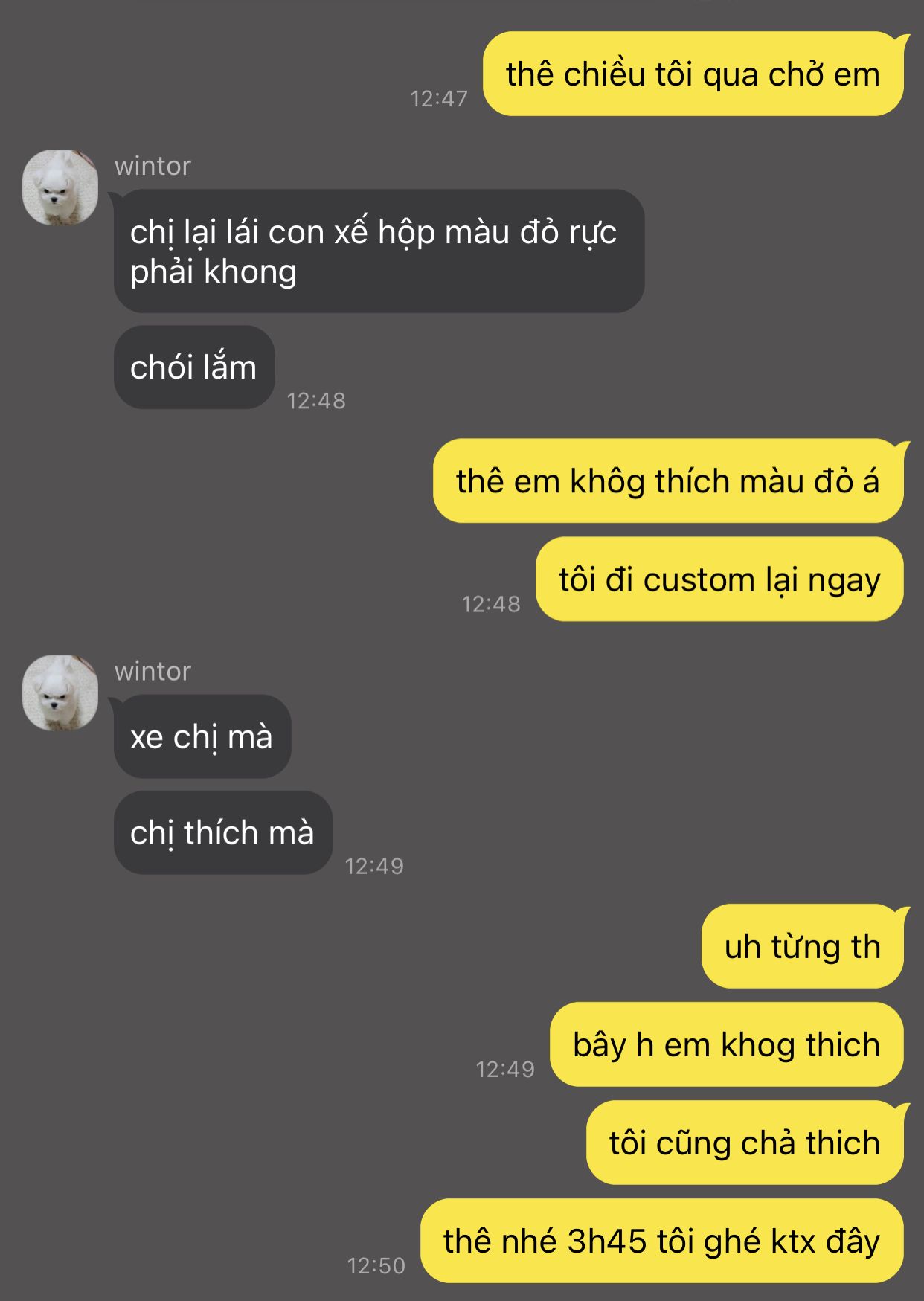Viewport: 924px width, 1301px height.
Task: Tap the 'xe chị mà' bubble
Action: 202,736
